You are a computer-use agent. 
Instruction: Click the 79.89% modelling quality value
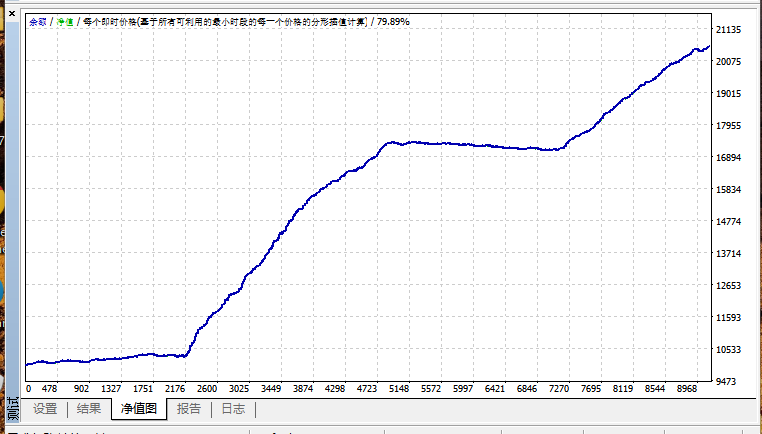coord(393,22)
